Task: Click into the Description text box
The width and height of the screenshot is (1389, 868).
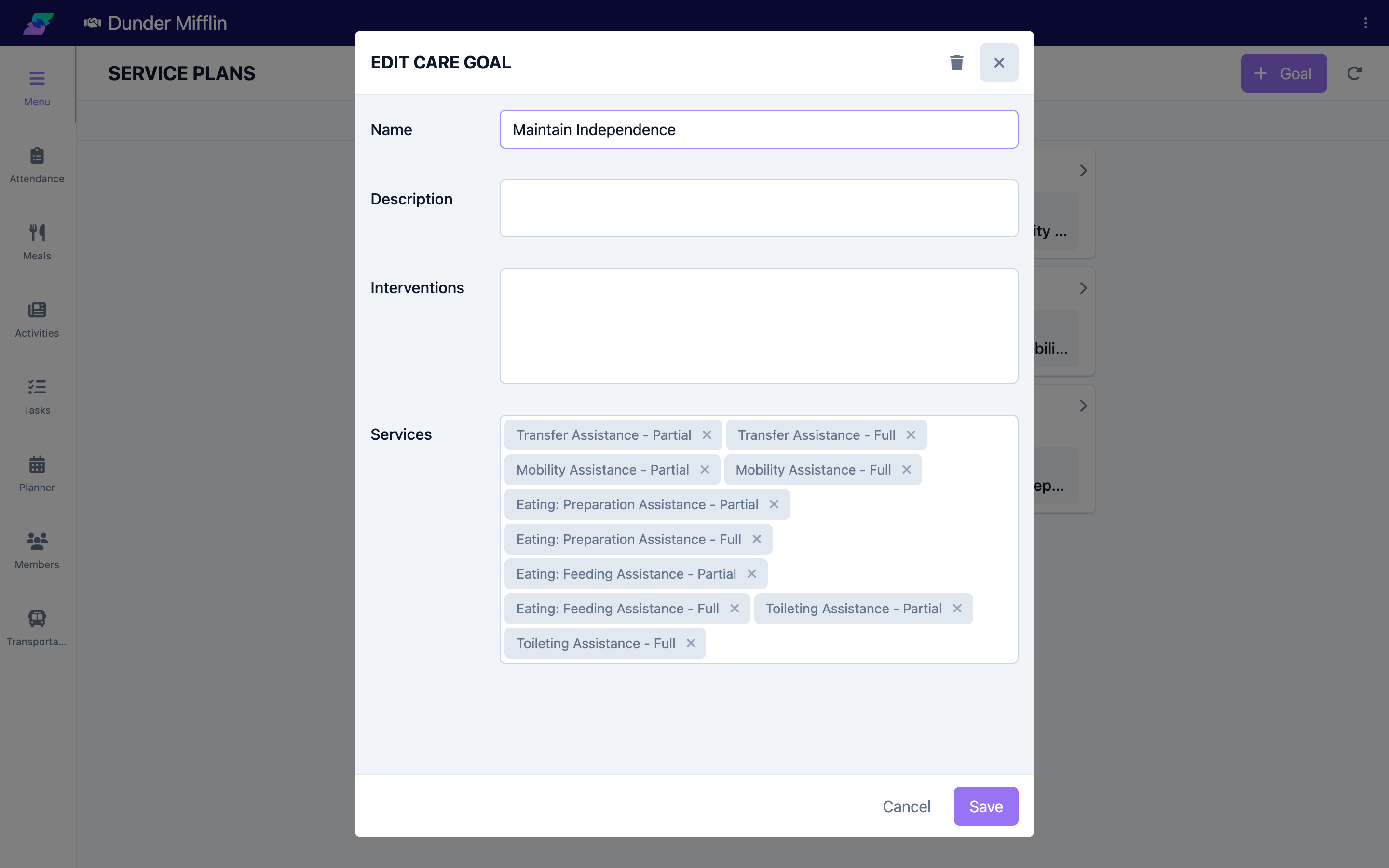Action: click(759, 208)
